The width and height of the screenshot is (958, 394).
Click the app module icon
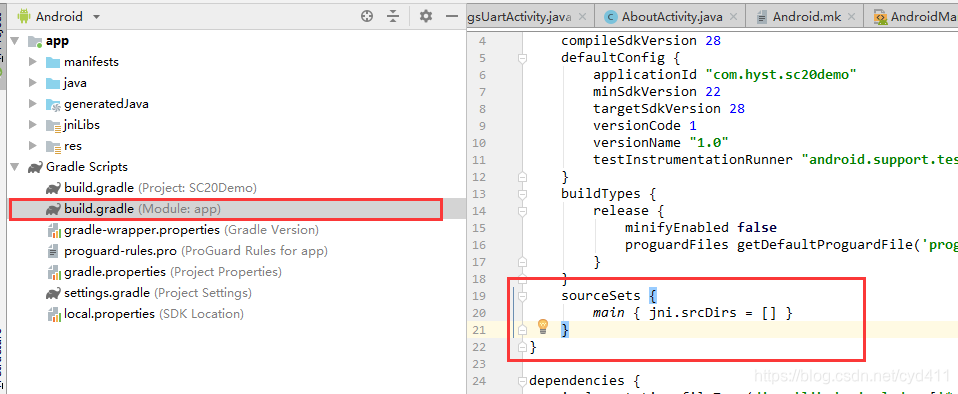[35, 41]
